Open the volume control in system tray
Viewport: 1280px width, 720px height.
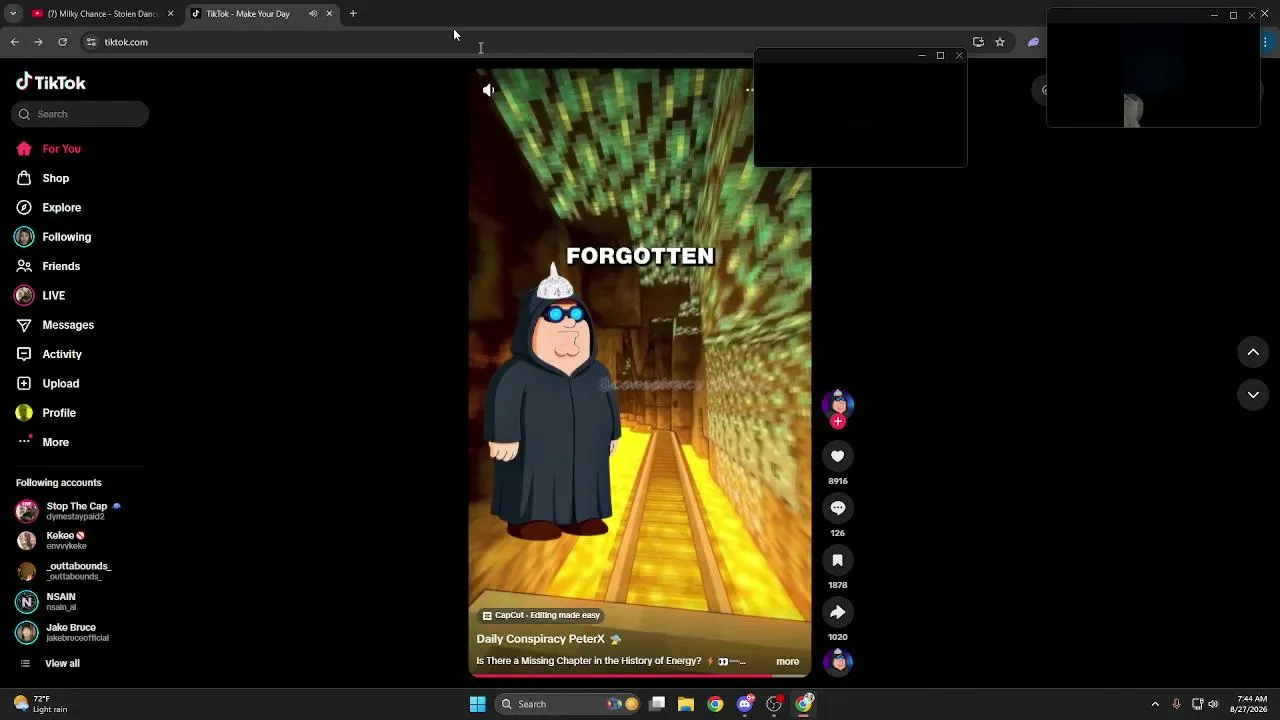click(1213, 704)
